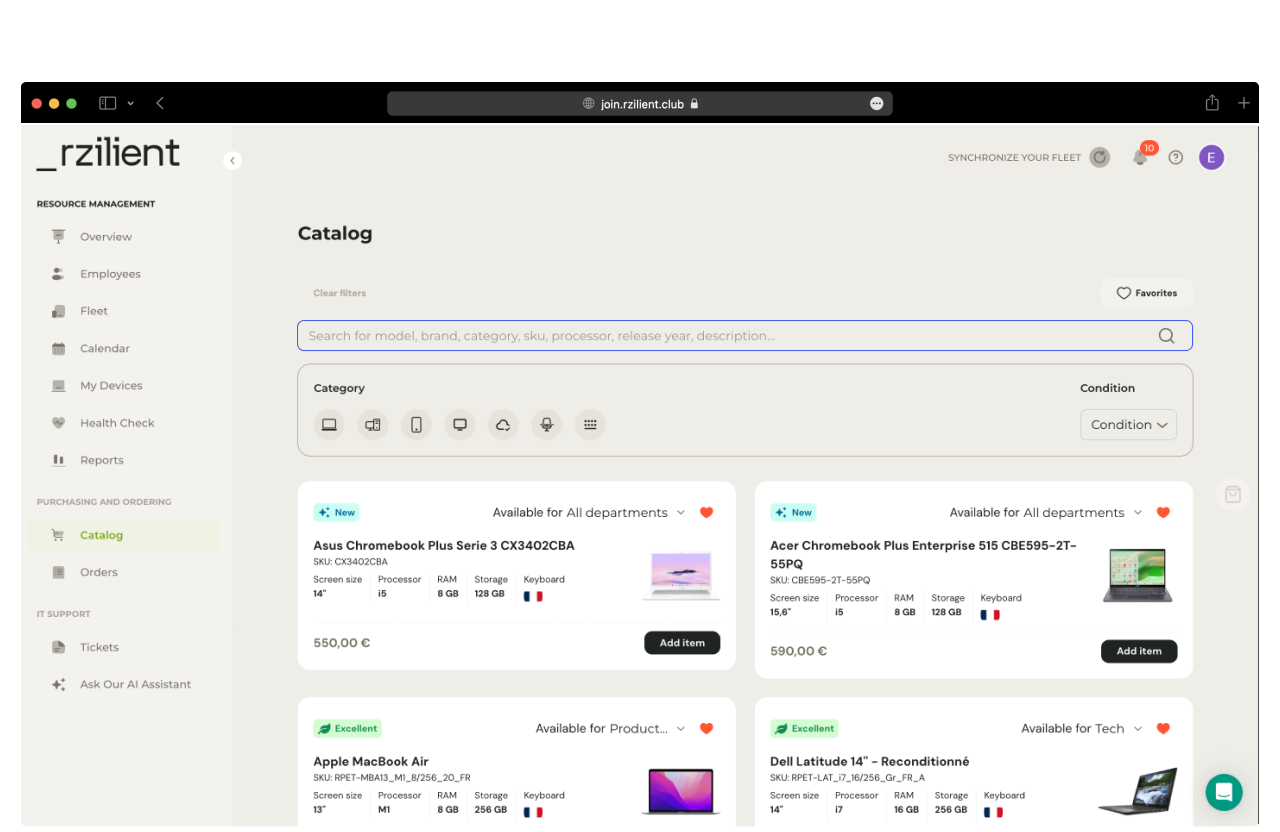Screen dimensions: 1280x832
Task: Click the Apple MacBook Air title
Action: (371, 762)
